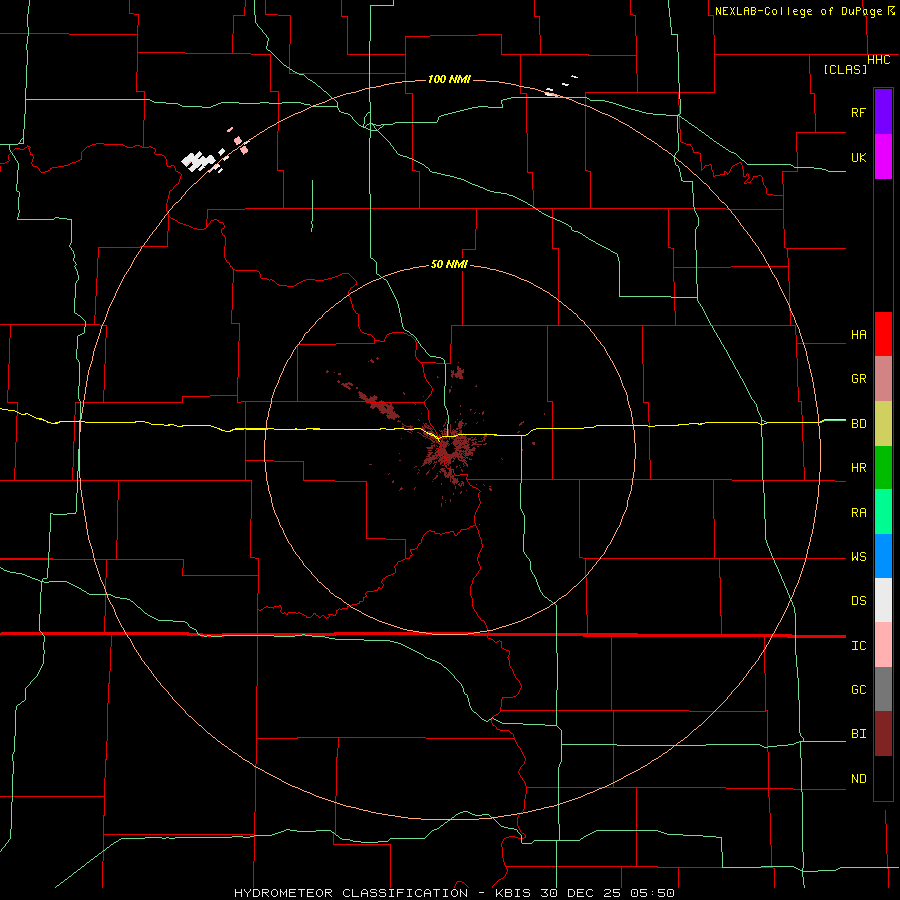Click the HR legend label
Viewport: 900px width, 900px height.
point(859,468)
